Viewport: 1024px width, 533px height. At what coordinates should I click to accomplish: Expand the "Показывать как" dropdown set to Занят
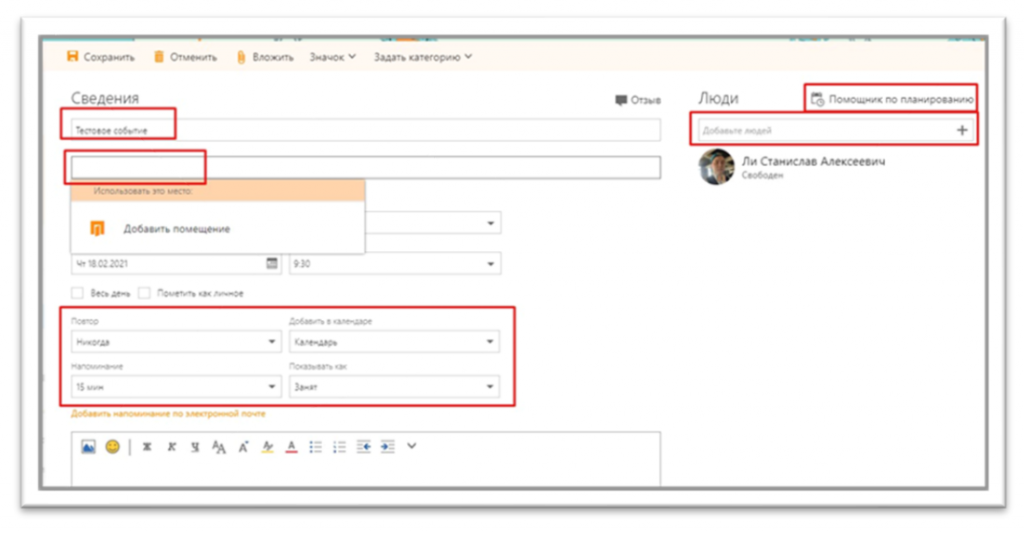[393, 386]
